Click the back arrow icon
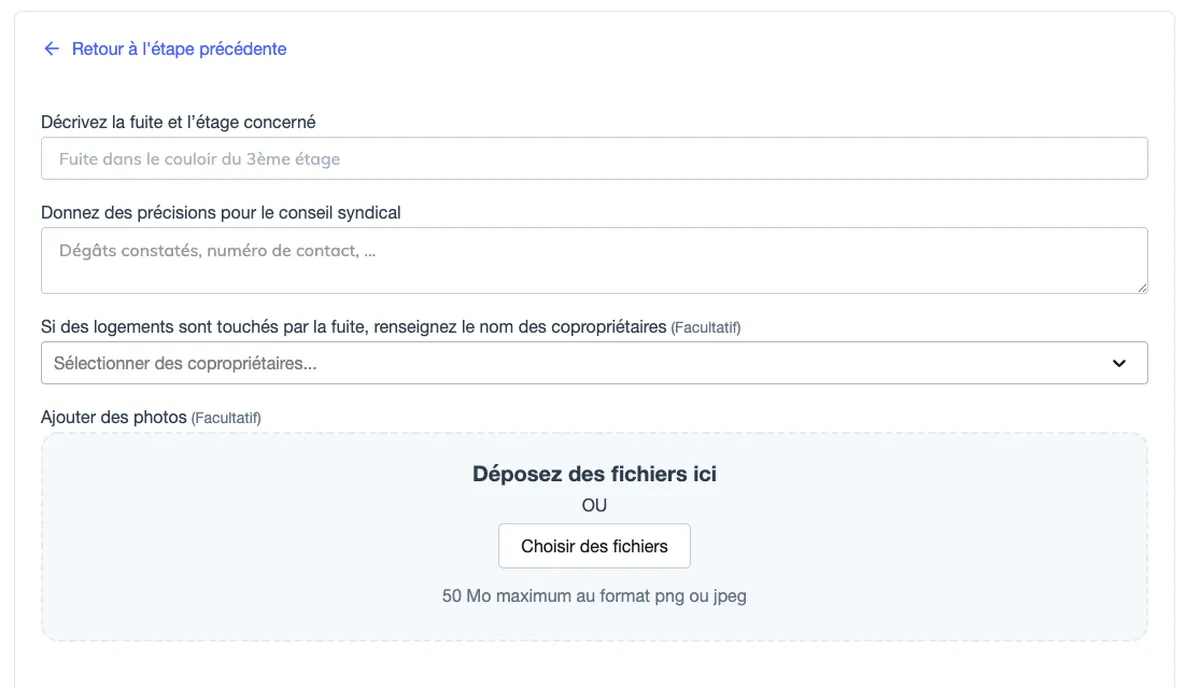 coord(52,49)
